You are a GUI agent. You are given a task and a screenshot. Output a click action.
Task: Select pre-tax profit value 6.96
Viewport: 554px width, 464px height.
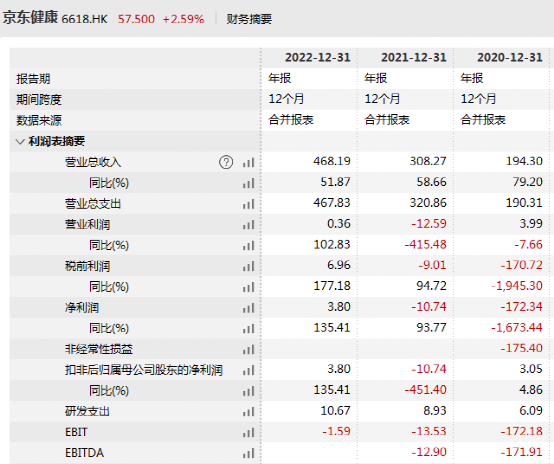point(339,265)
